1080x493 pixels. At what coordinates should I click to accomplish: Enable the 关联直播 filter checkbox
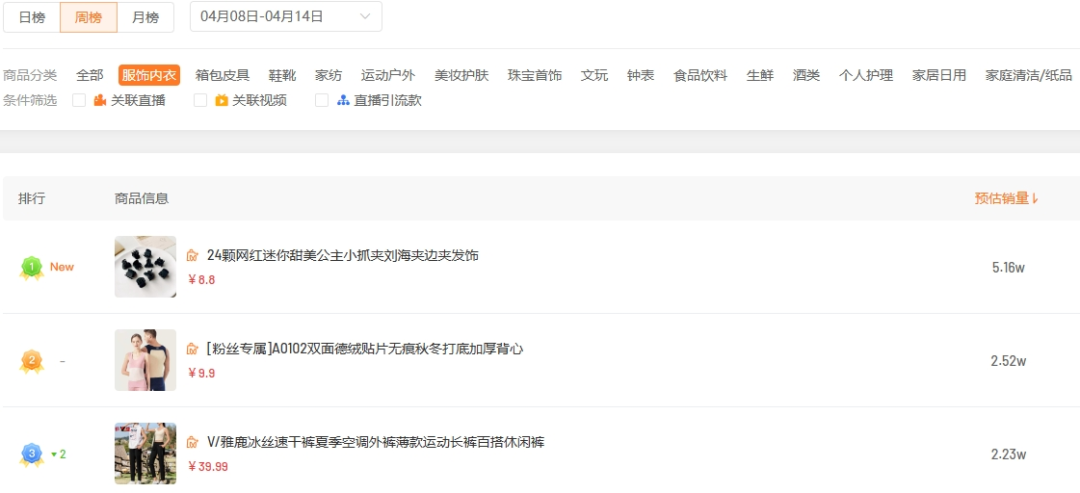point(79,100)
